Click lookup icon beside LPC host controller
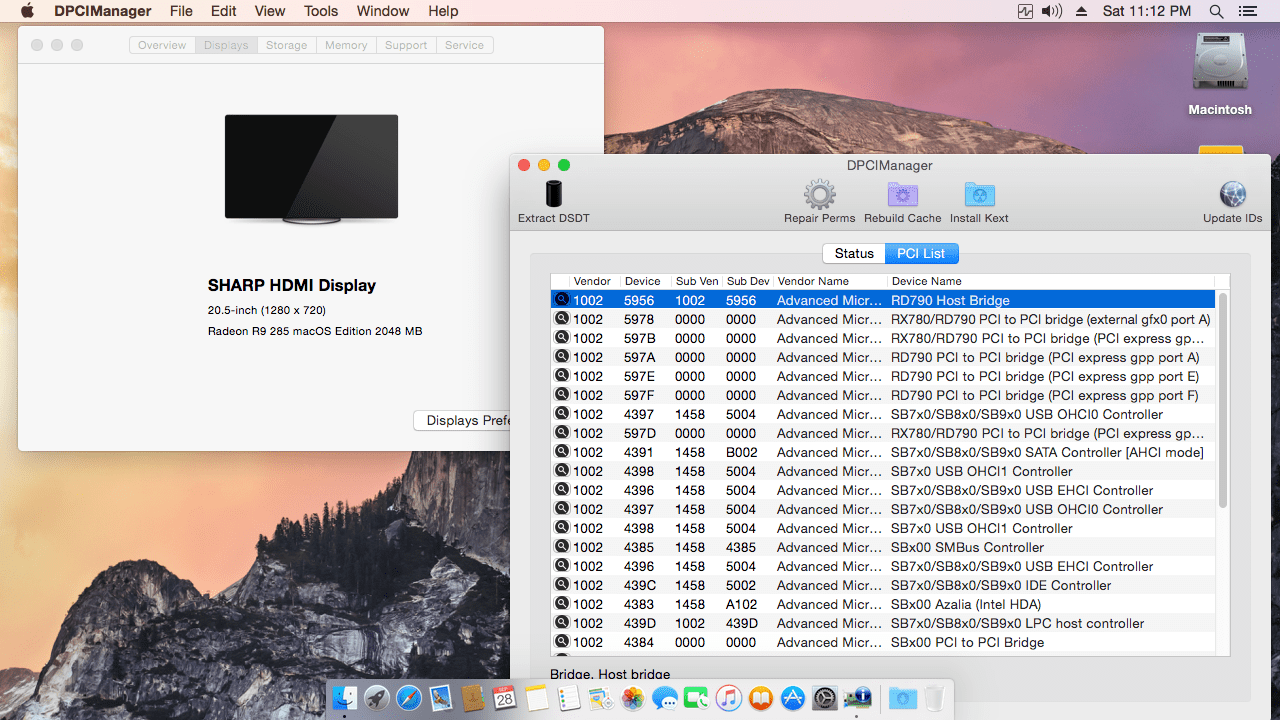Image resolution: width=1280 pixels, height=720 pixels. [562, 623]
